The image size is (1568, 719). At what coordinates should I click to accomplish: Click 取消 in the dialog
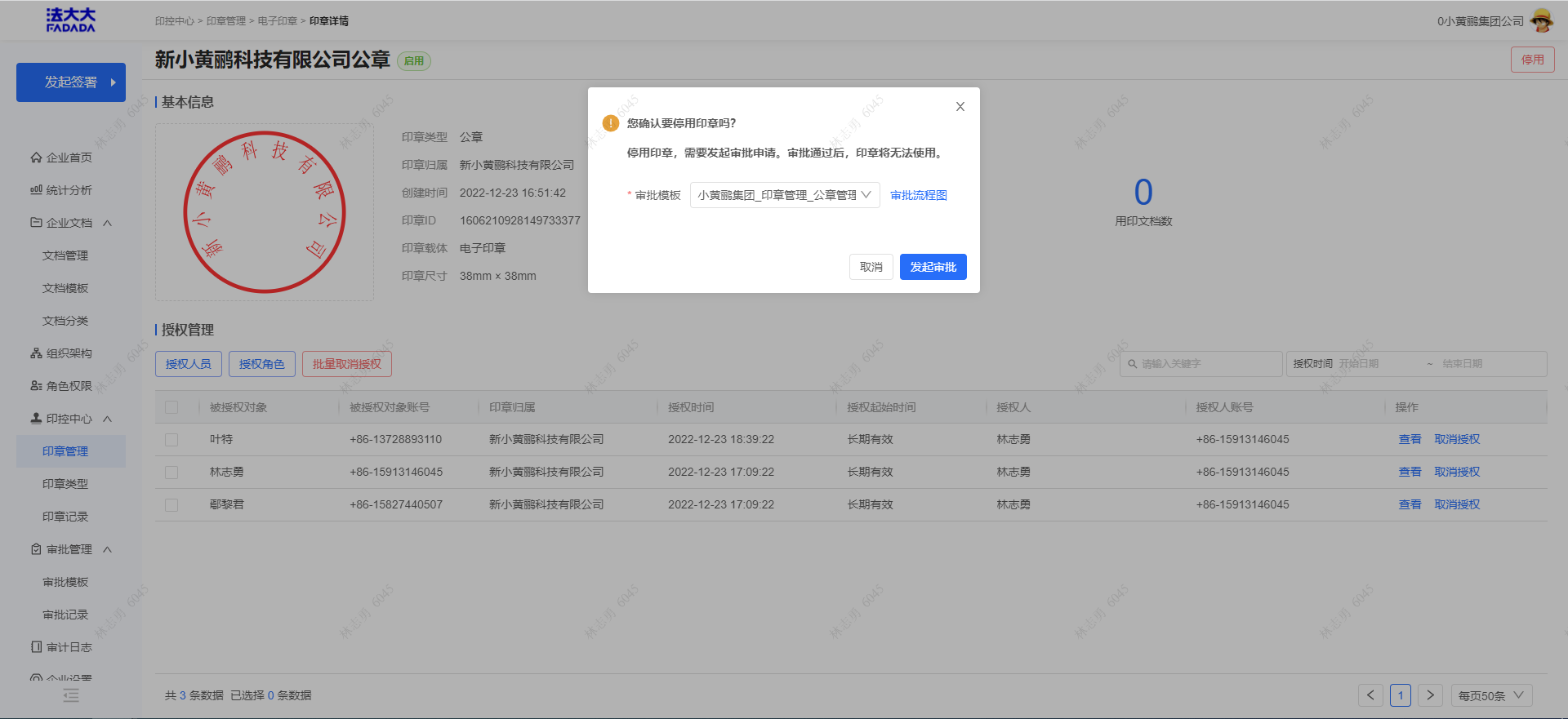(871, 267)
